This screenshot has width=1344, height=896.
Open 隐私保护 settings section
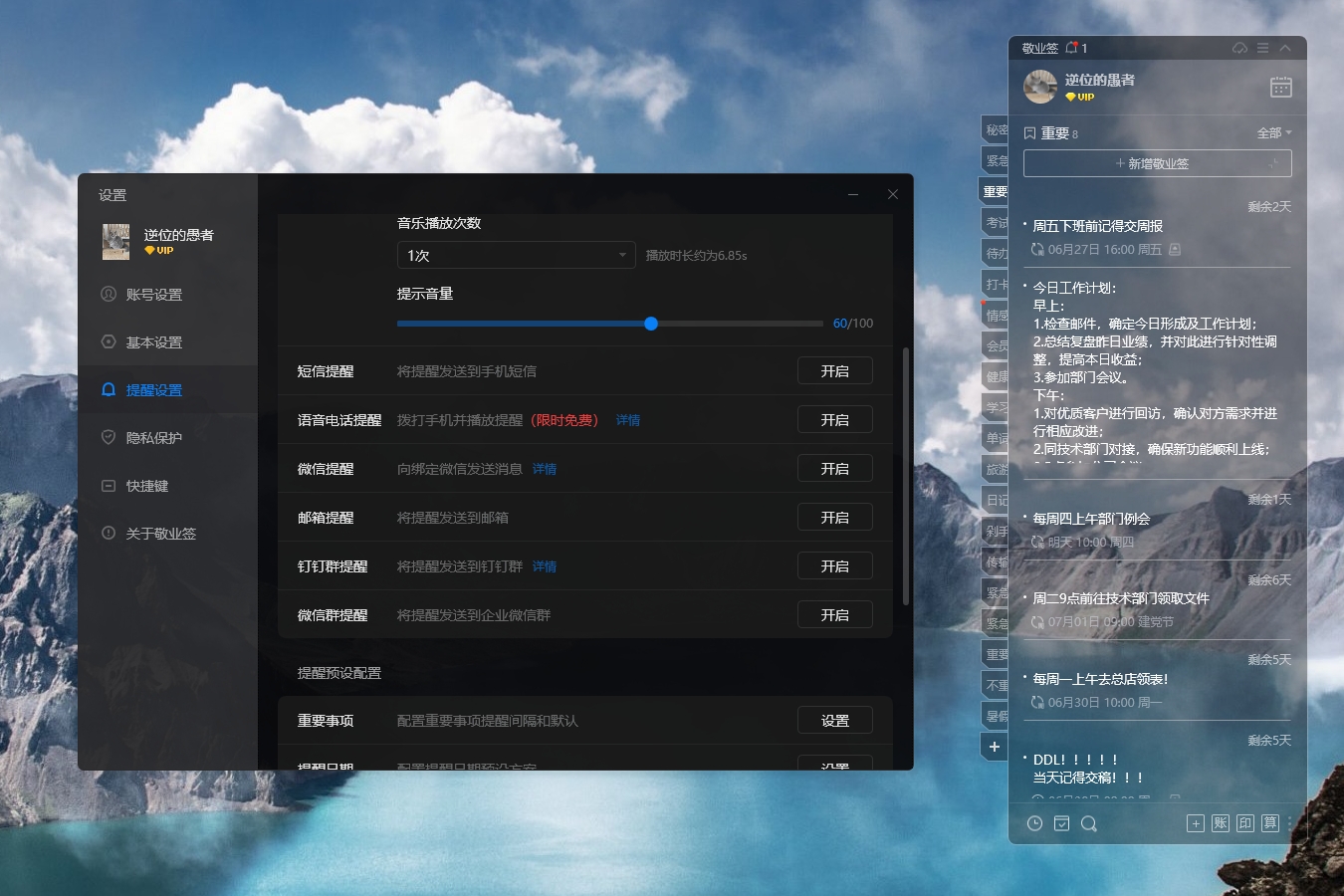pyautogui.click(x=153, y=438)
